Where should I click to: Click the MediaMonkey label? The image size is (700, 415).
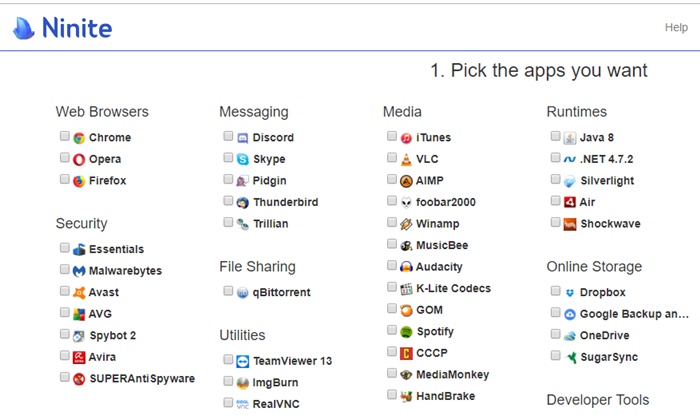(453, 374)
